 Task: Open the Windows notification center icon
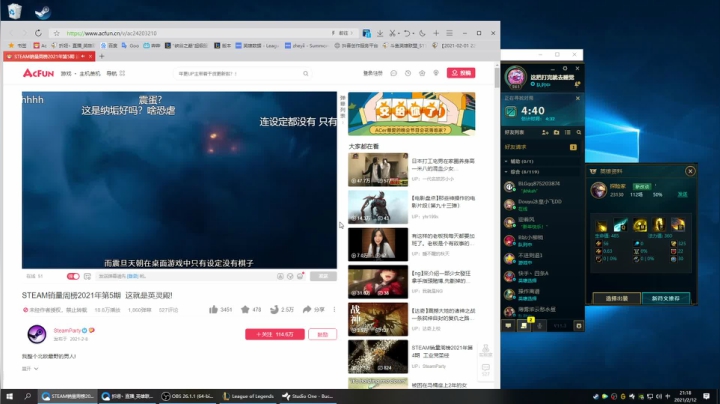706,396
